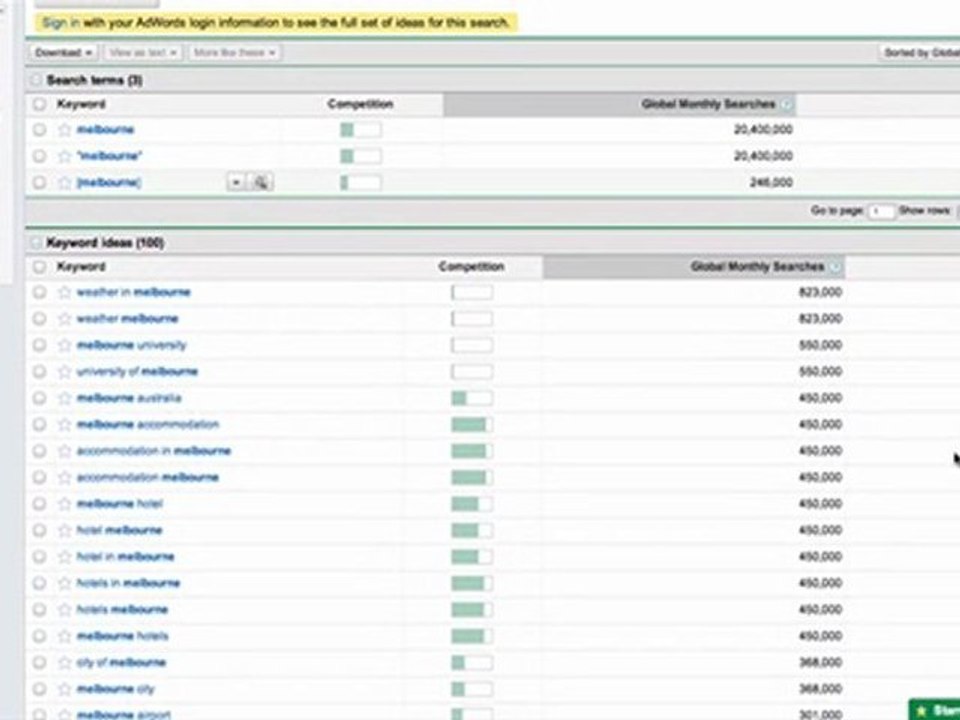Open help icon next to Keyword ideas Global Monthly Searches
The width and height of the screenshot is (960, 720).
point(835,267)
